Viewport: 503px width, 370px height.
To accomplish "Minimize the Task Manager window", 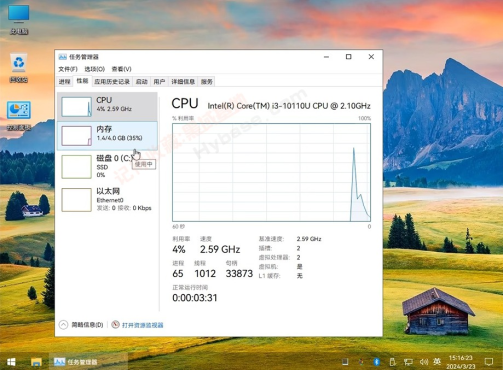I will (x=326, y=57).
